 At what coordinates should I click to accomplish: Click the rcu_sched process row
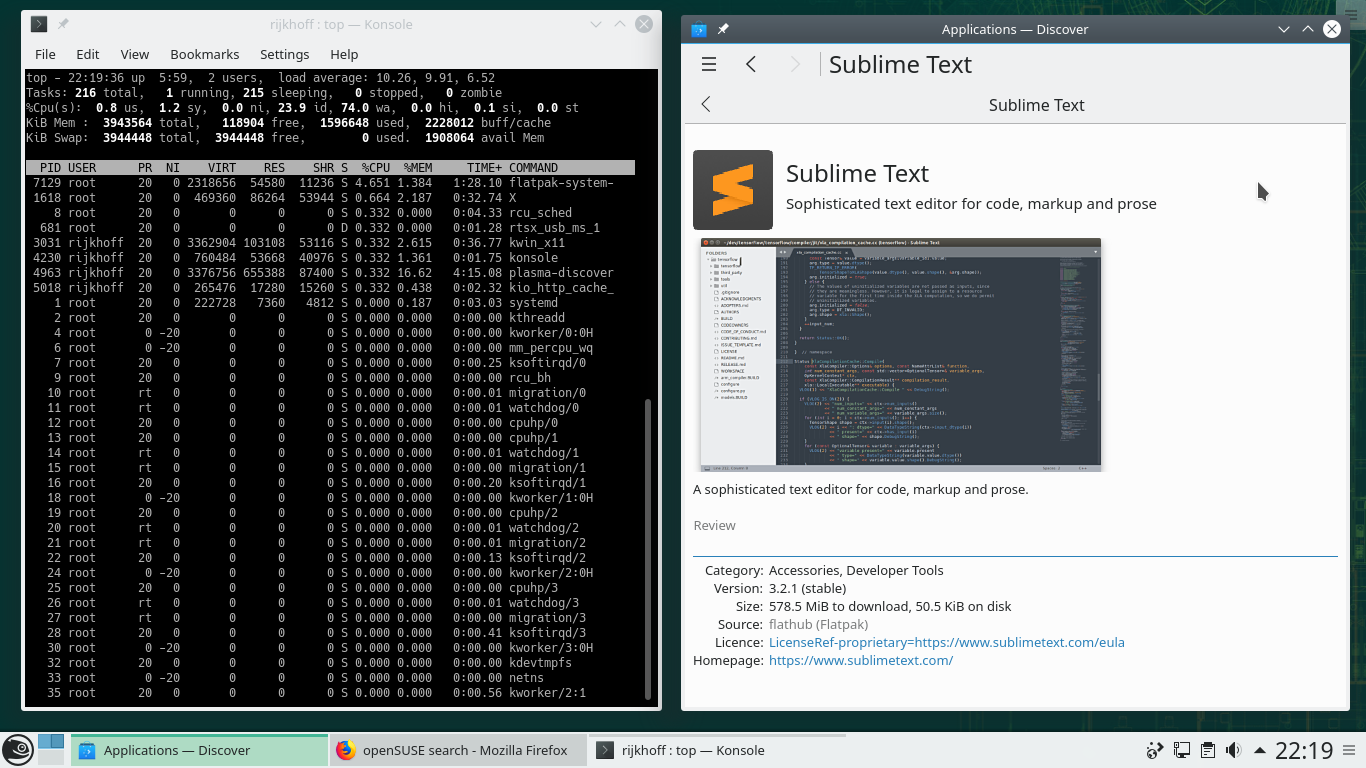pyautogui.click(x=330, y=213)
